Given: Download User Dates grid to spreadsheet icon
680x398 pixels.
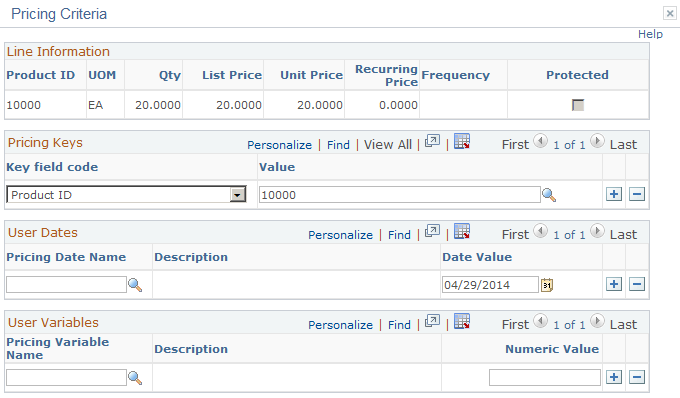Looking at the screenshot, I should click(x=462, y=231).
